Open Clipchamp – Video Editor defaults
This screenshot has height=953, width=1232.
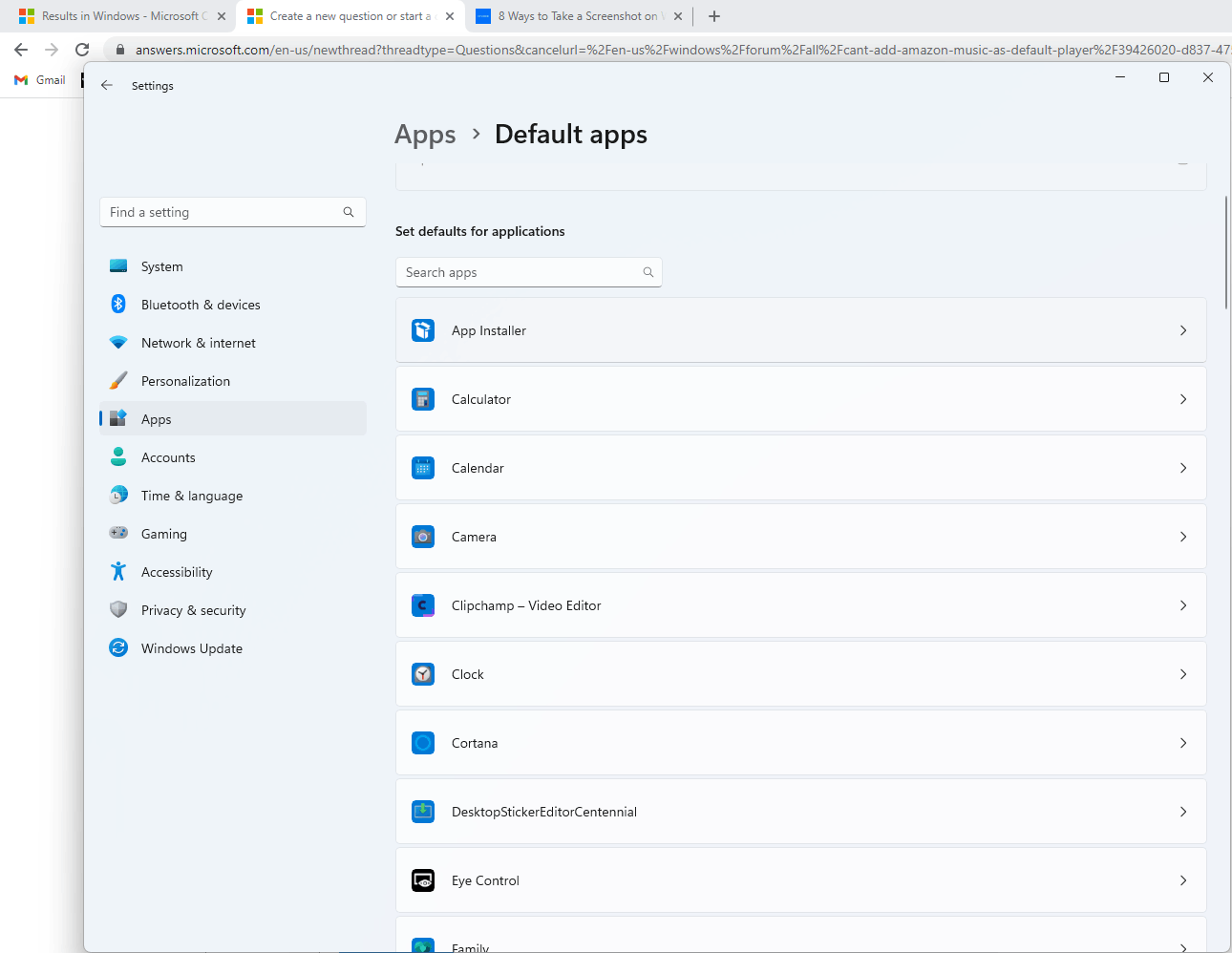click(x=800, y=605)
